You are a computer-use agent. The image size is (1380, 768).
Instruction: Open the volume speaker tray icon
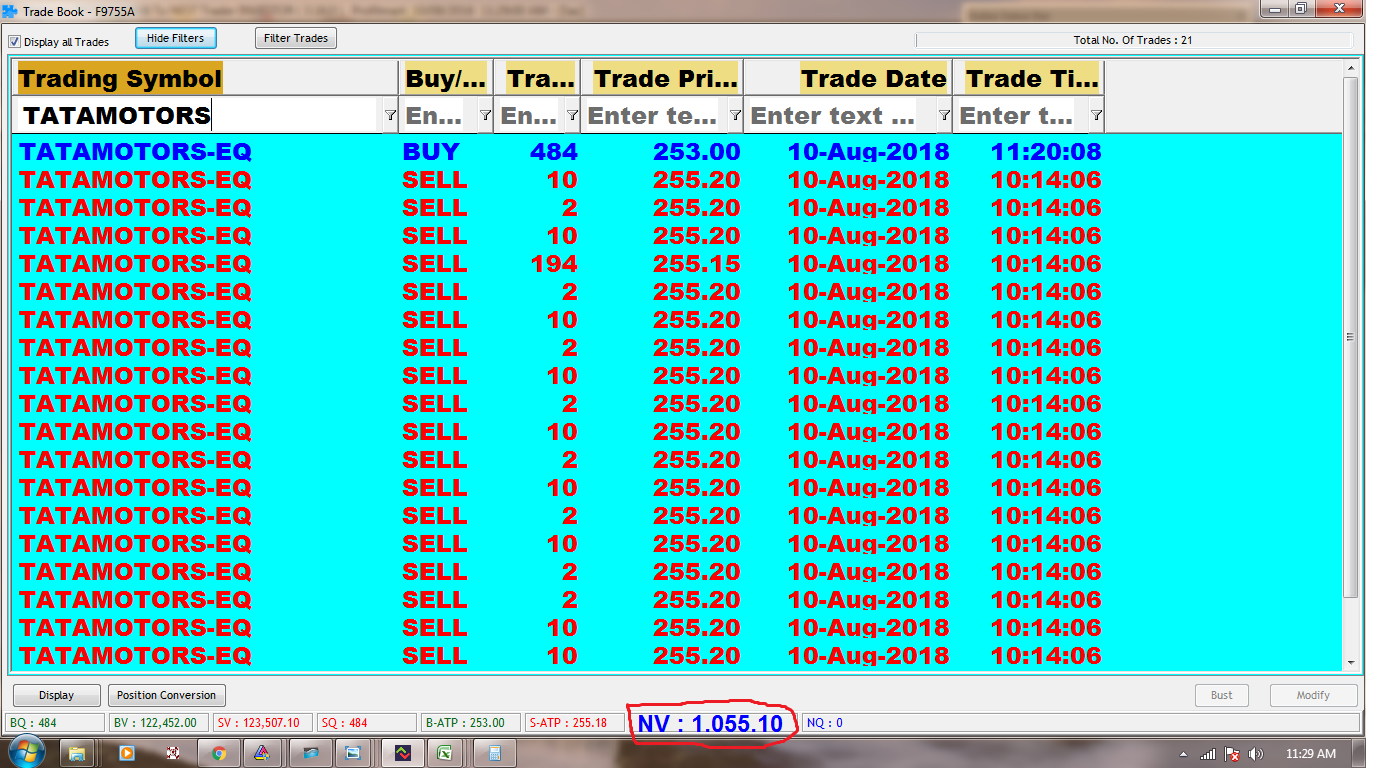click(x=1256, y=753)
